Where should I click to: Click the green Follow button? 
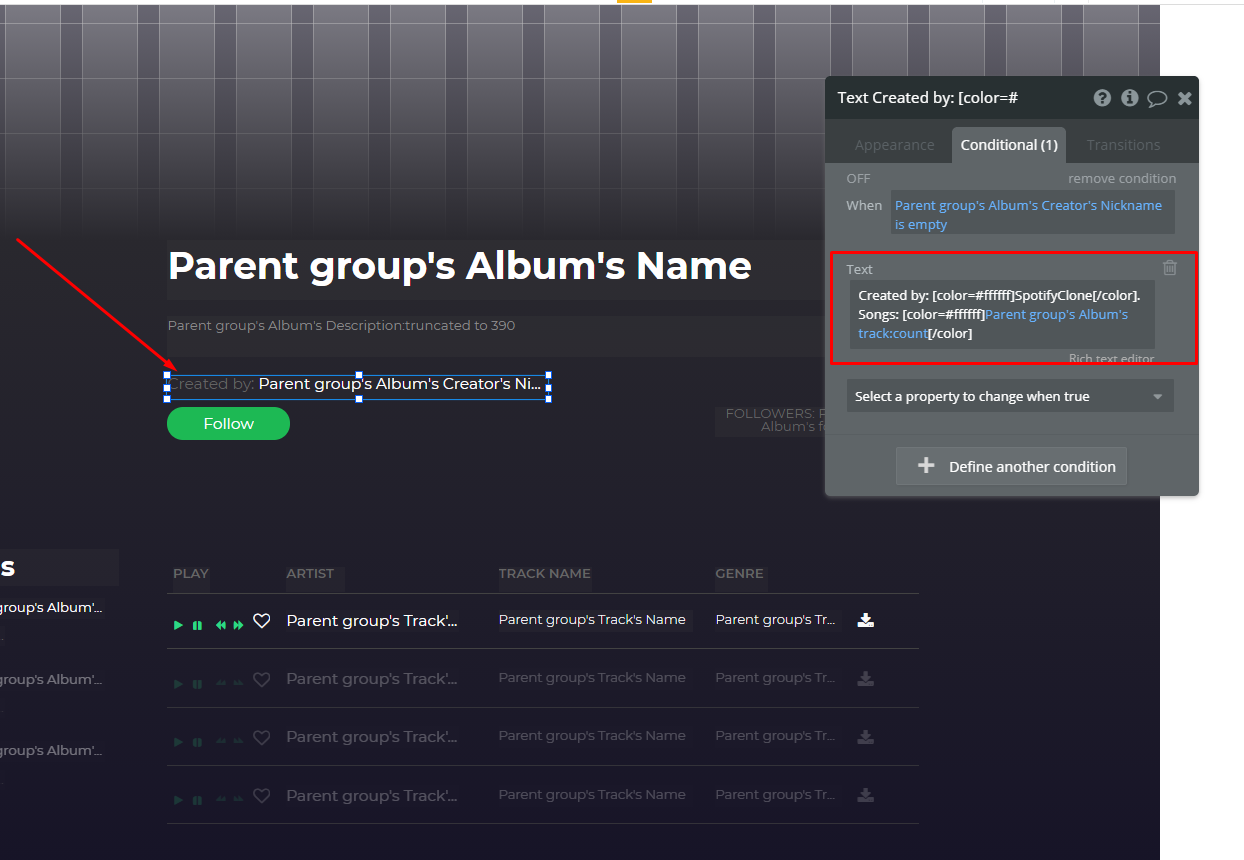228,423
